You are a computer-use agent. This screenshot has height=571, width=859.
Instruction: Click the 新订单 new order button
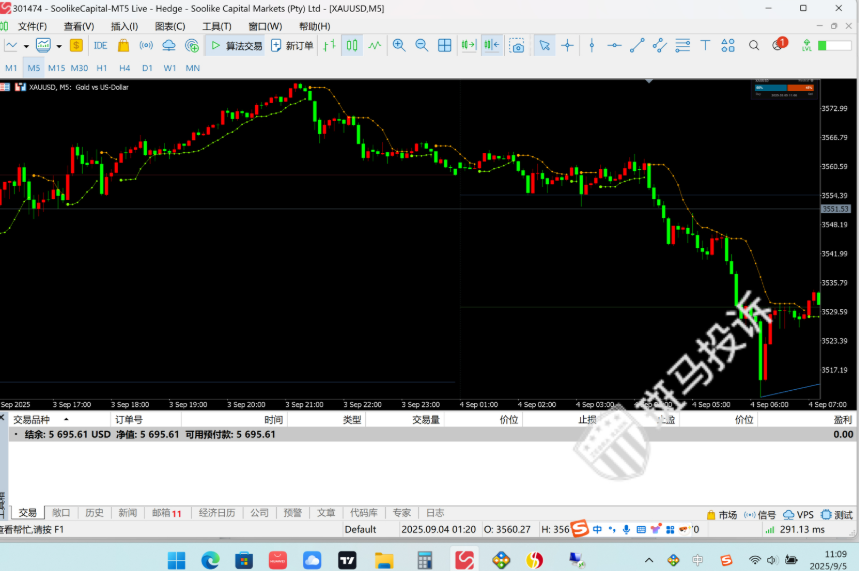point(291,45)
